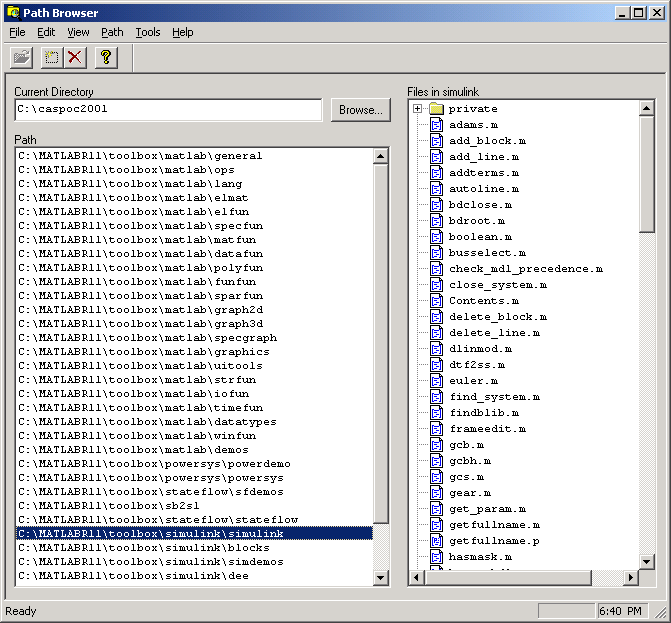The image size is (671, 623).
Task: Select the highlighted toolbox\simulink\simulink path entry
Action: 194,534
